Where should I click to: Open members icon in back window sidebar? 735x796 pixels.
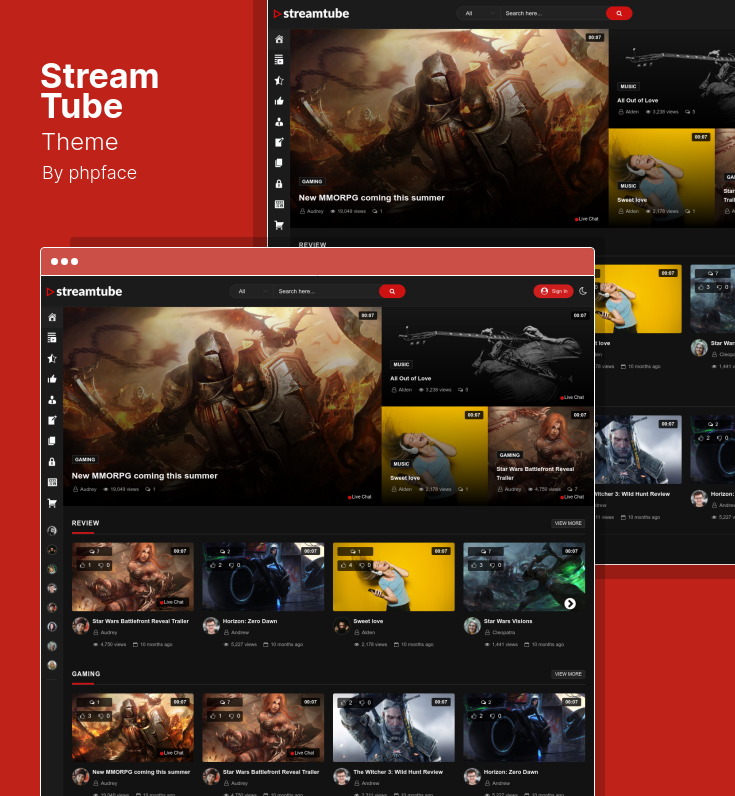[279, 122]
